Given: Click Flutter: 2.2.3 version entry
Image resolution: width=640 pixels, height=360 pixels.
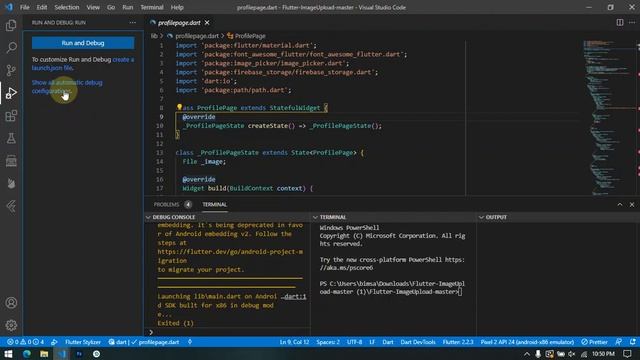Looking at the screenshot, I should [458, 342].
